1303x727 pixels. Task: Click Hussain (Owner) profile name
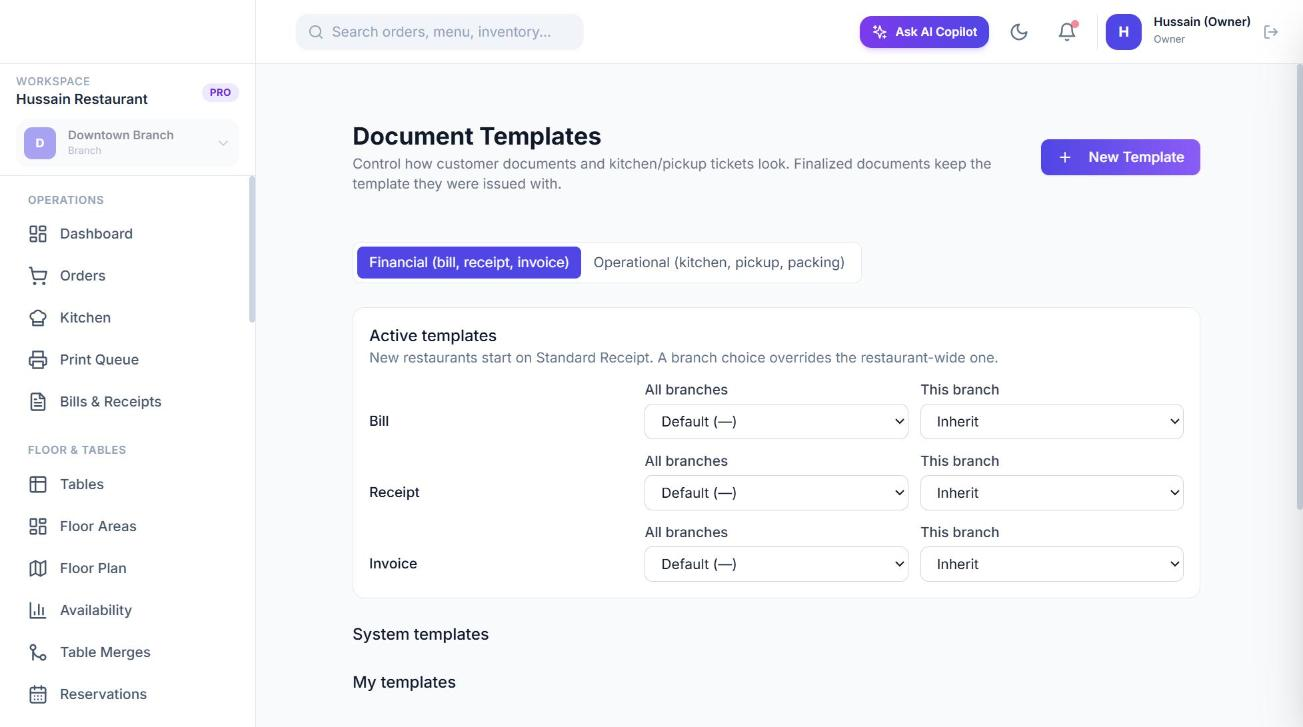click(1202, 22)
